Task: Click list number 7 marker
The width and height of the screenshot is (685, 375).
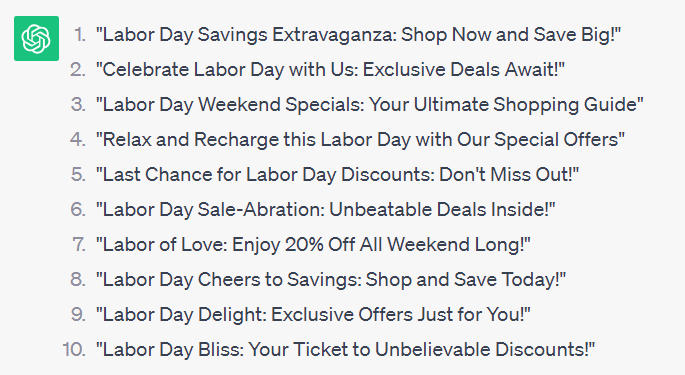Action: coord(79,245)
